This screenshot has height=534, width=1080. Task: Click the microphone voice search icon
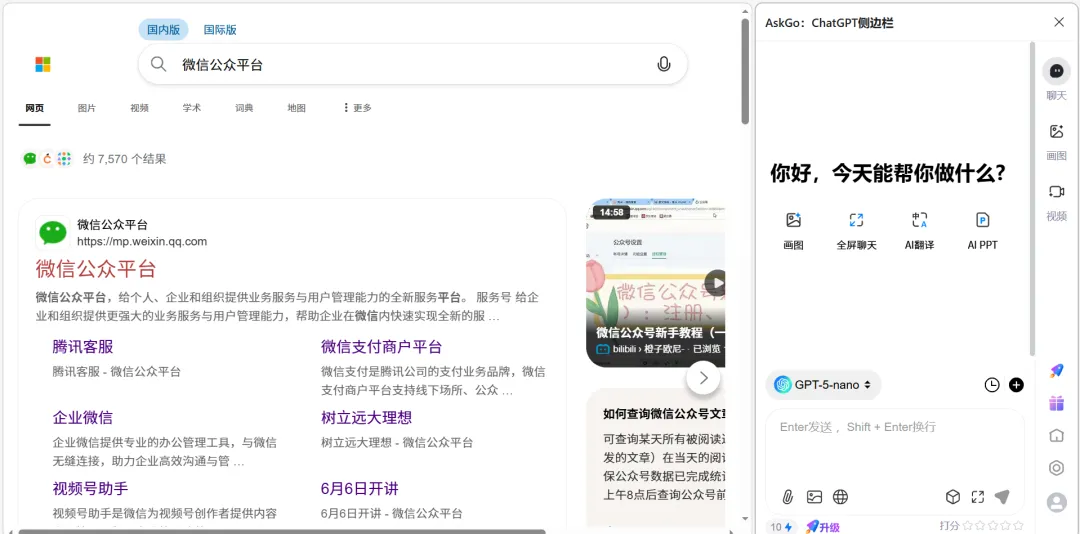coord(663,65)
